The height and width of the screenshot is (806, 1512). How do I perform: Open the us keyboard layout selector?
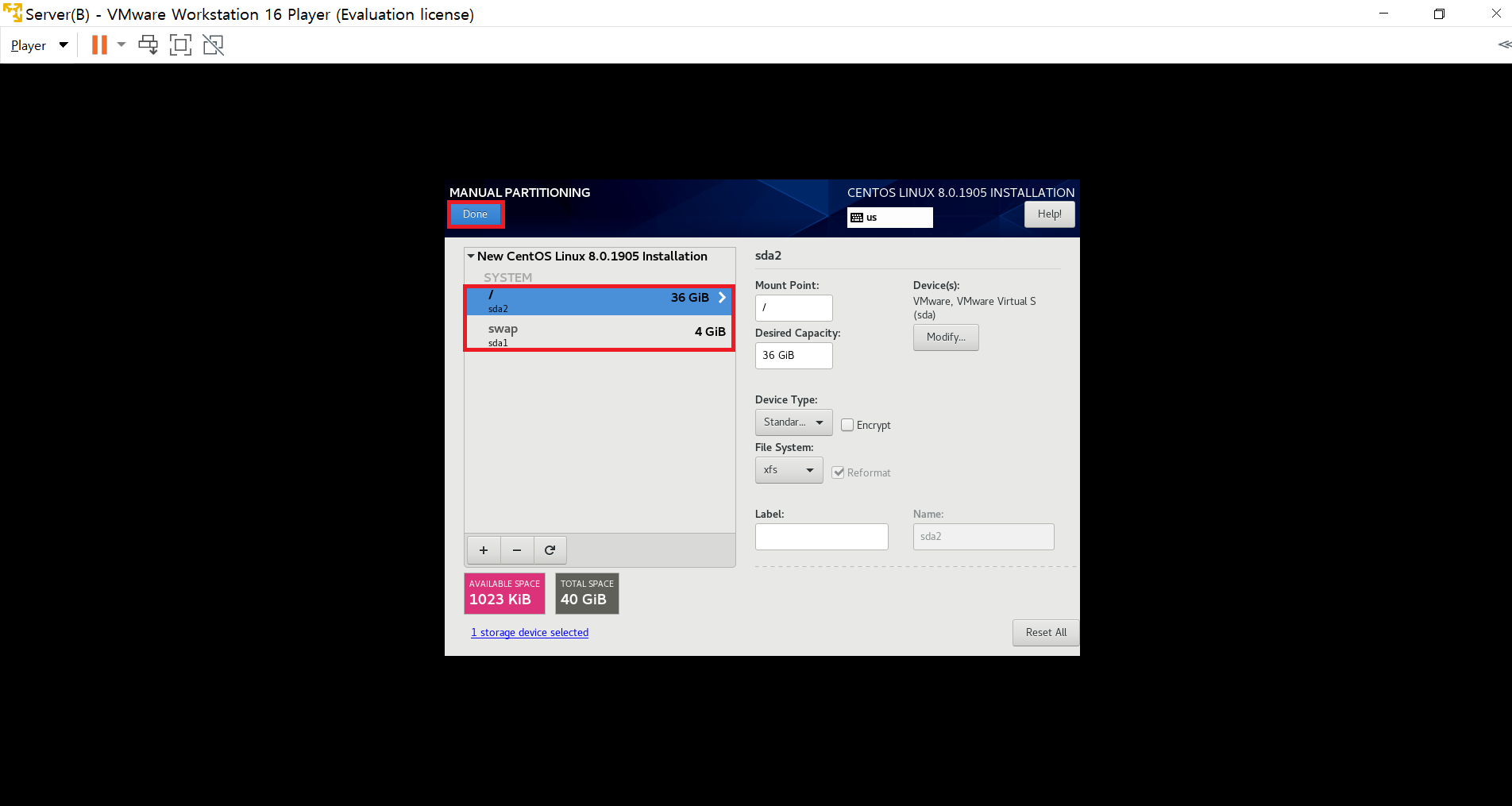click(x=889, y=218)
